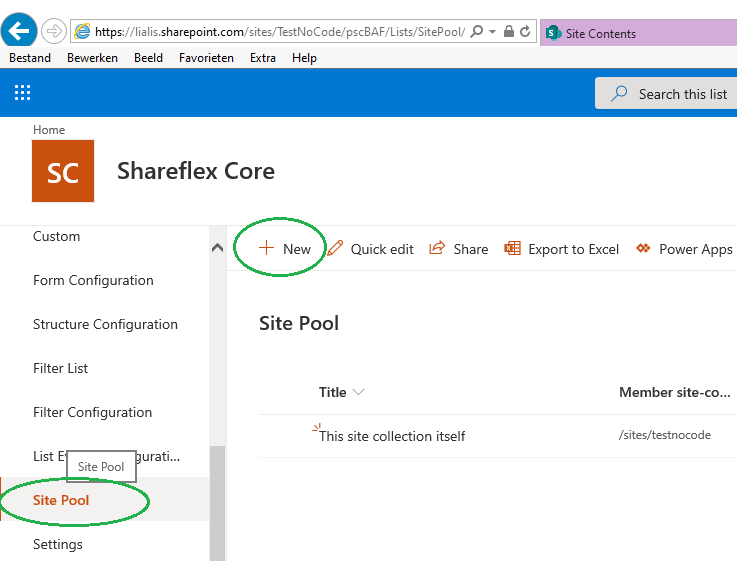737x561 pixels.
Task: Click the plus icon for New item
Action: [266, 248]
